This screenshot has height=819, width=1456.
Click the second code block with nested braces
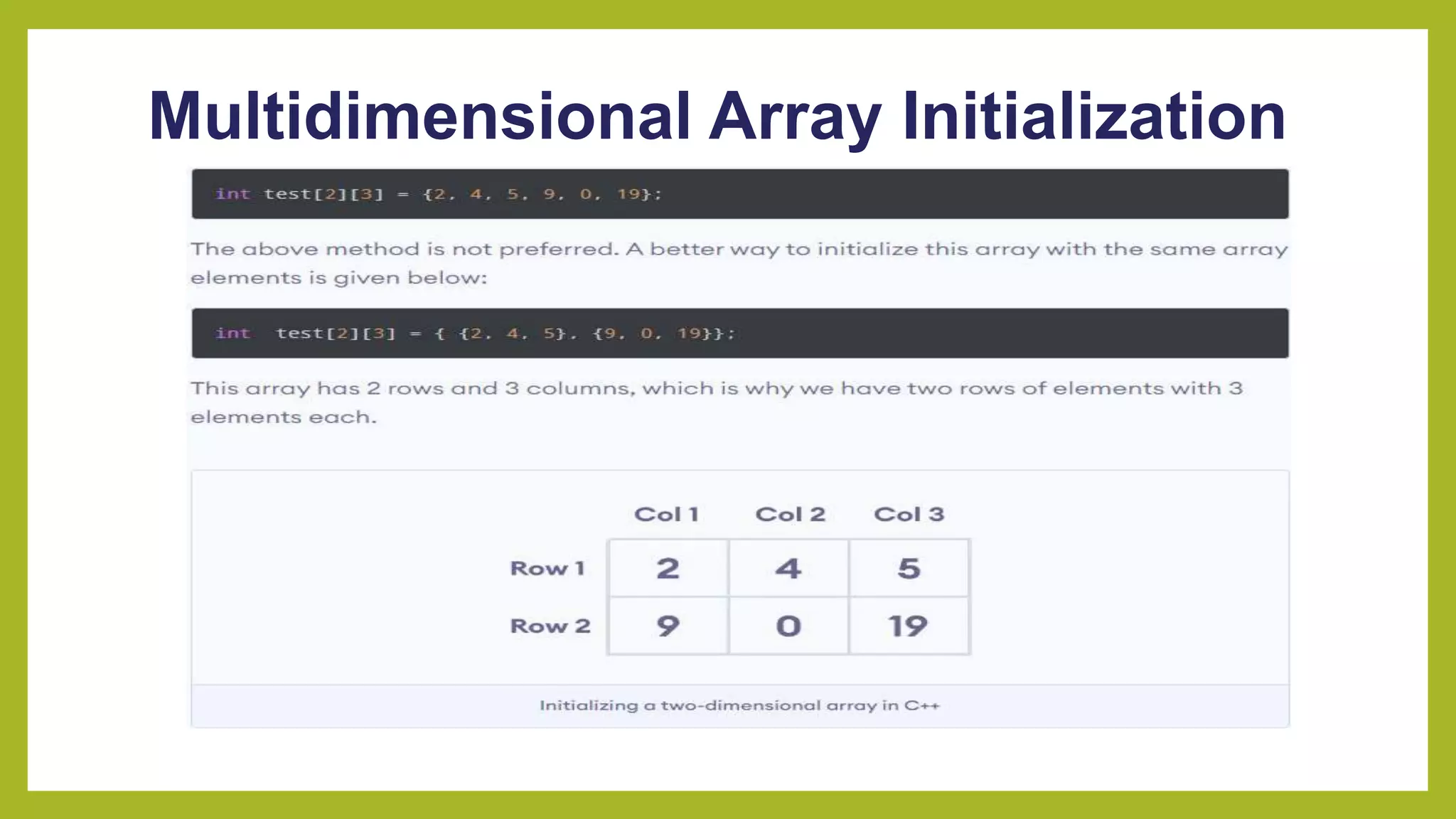pos(740,333)
